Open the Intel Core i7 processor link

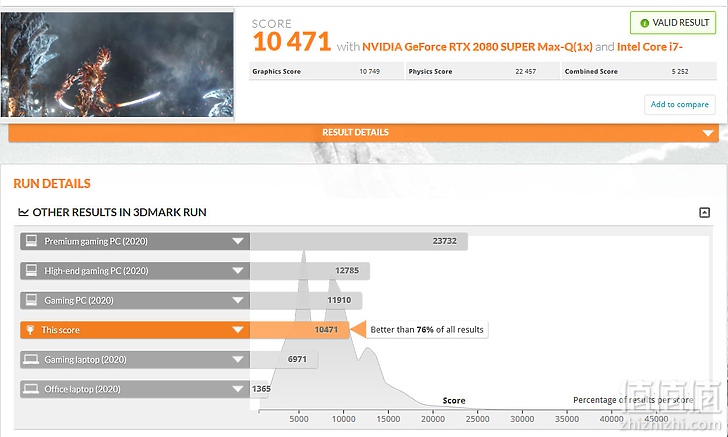[650, 47]
